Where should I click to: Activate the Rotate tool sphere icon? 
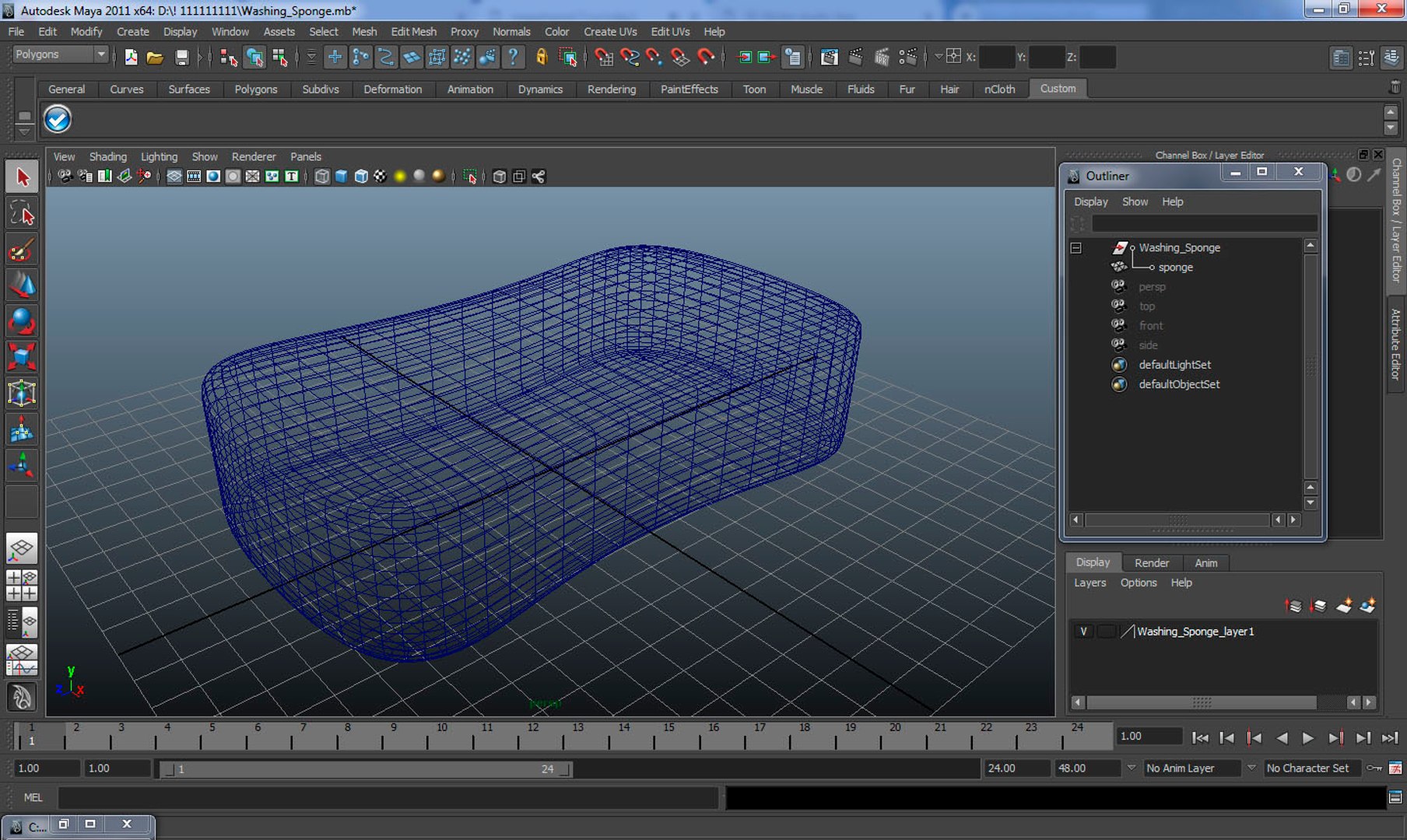coord(22,321)
